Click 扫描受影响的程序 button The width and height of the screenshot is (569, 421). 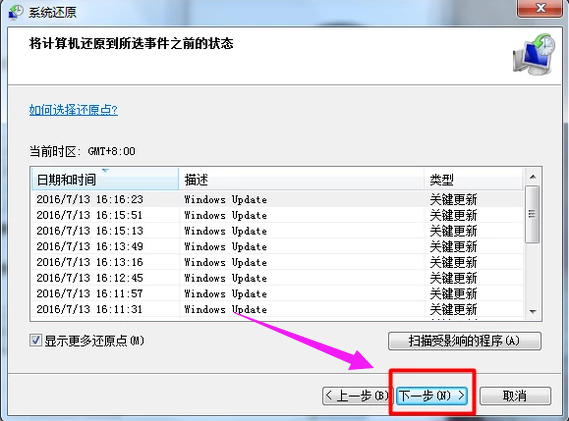464,341
